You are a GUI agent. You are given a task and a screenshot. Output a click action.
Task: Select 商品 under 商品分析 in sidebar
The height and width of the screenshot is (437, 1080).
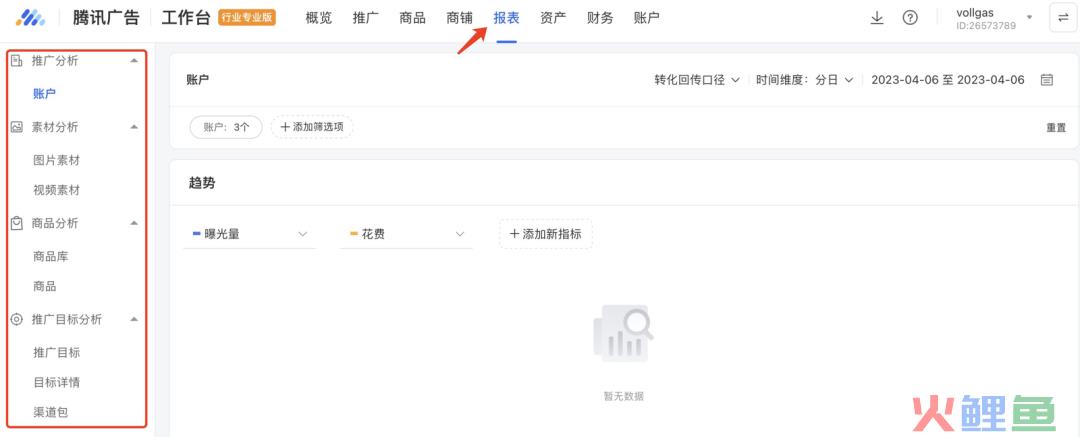pyautogui.click(x=45, y=287)
